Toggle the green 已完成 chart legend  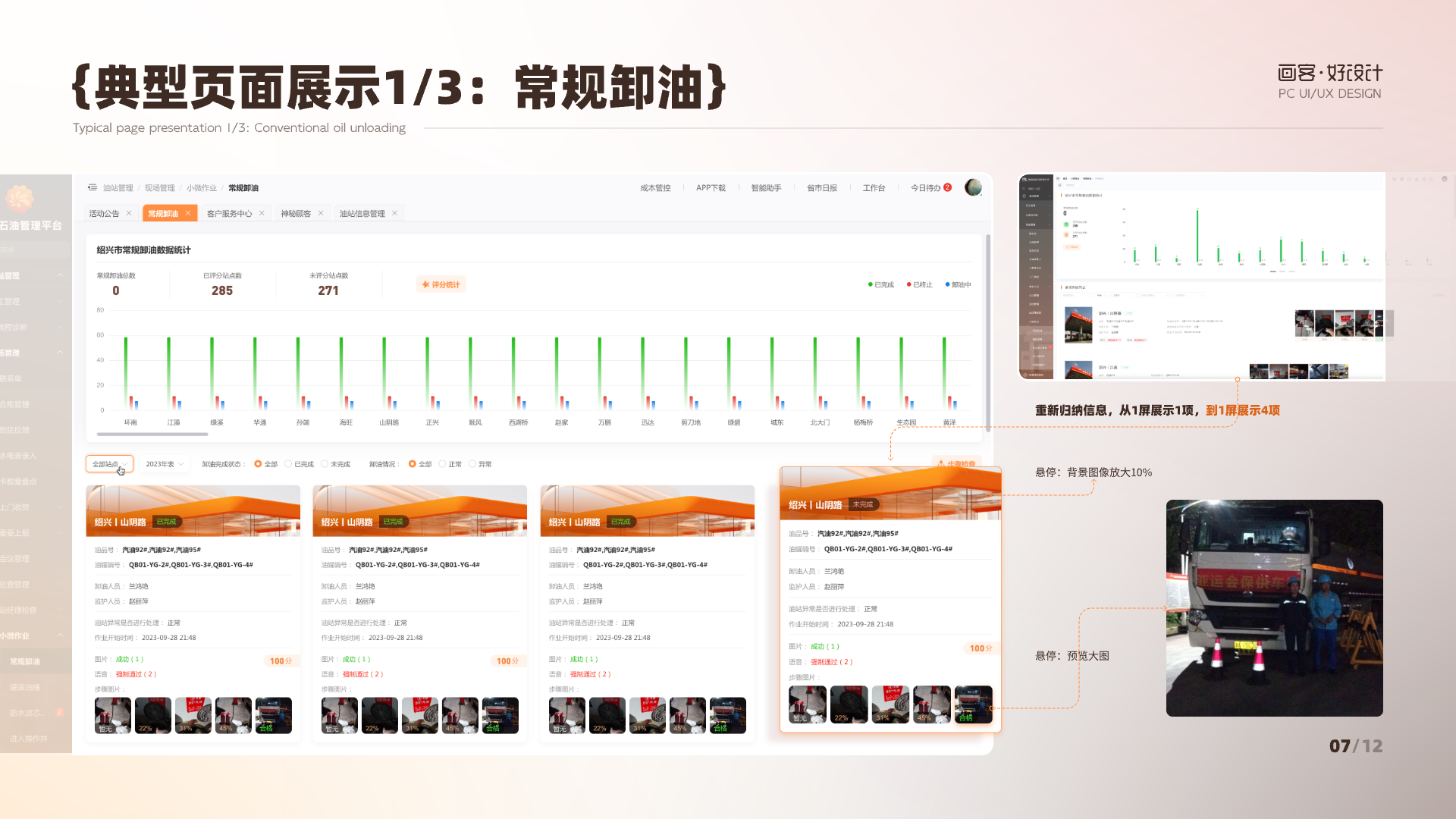tap(881, 284)
